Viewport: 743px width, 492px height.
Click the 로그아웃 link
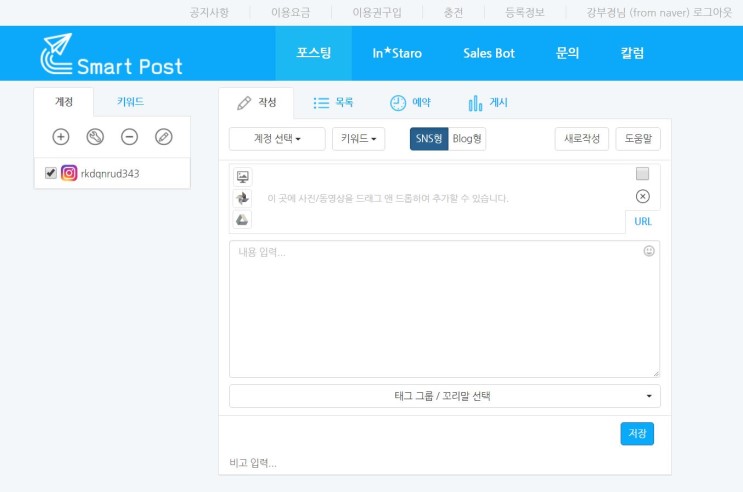coord(713,13)
